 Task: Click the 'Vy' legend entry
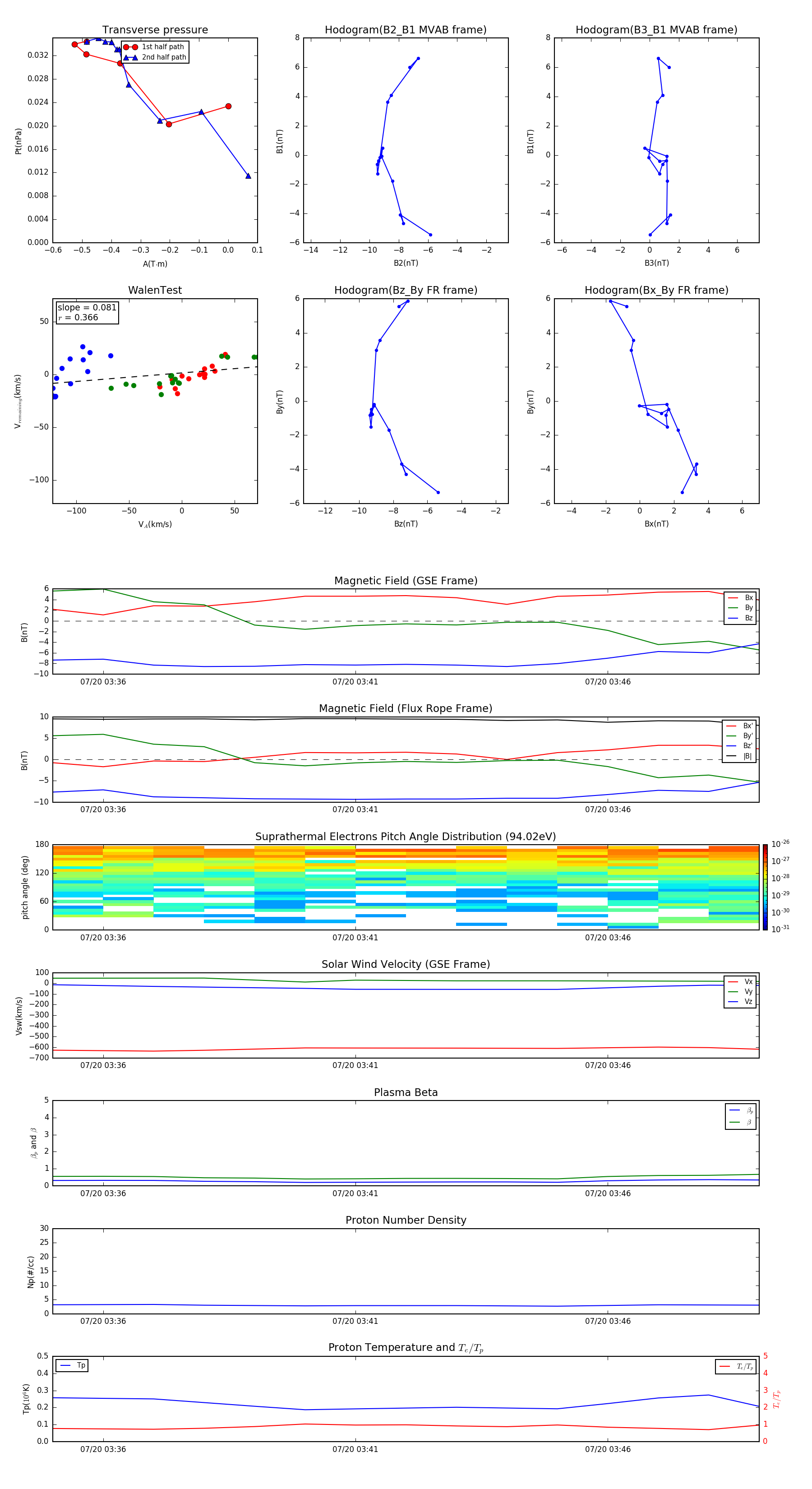click(741, 991)
